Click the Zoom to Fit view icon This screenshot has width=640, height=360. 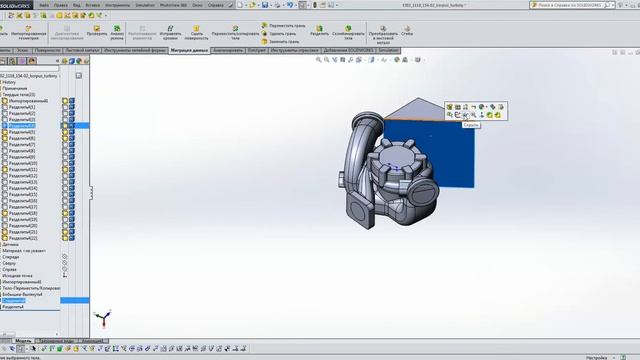coord(319,60)
